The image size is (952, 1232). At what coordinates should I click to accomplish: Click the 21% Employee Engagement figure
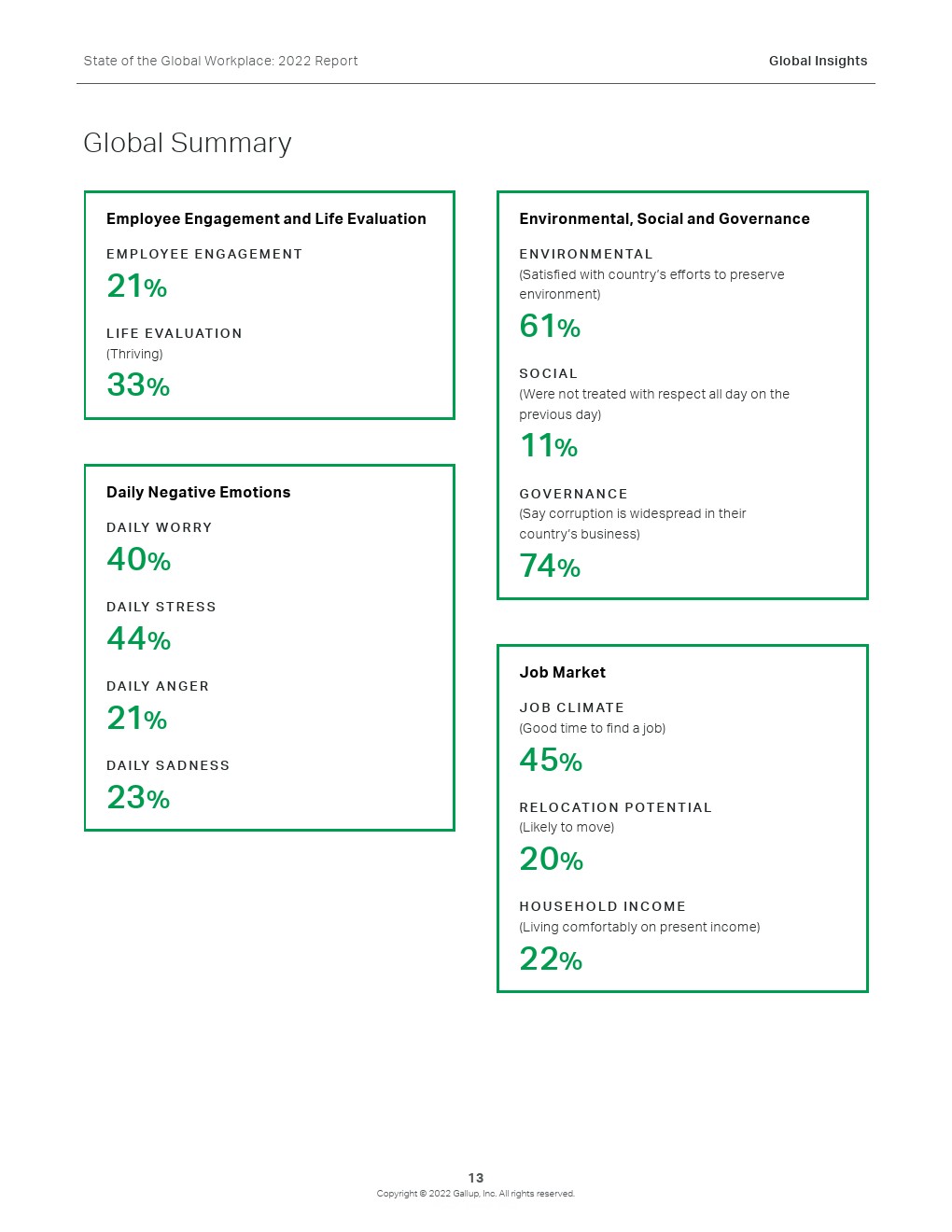[x=136, y=286]
